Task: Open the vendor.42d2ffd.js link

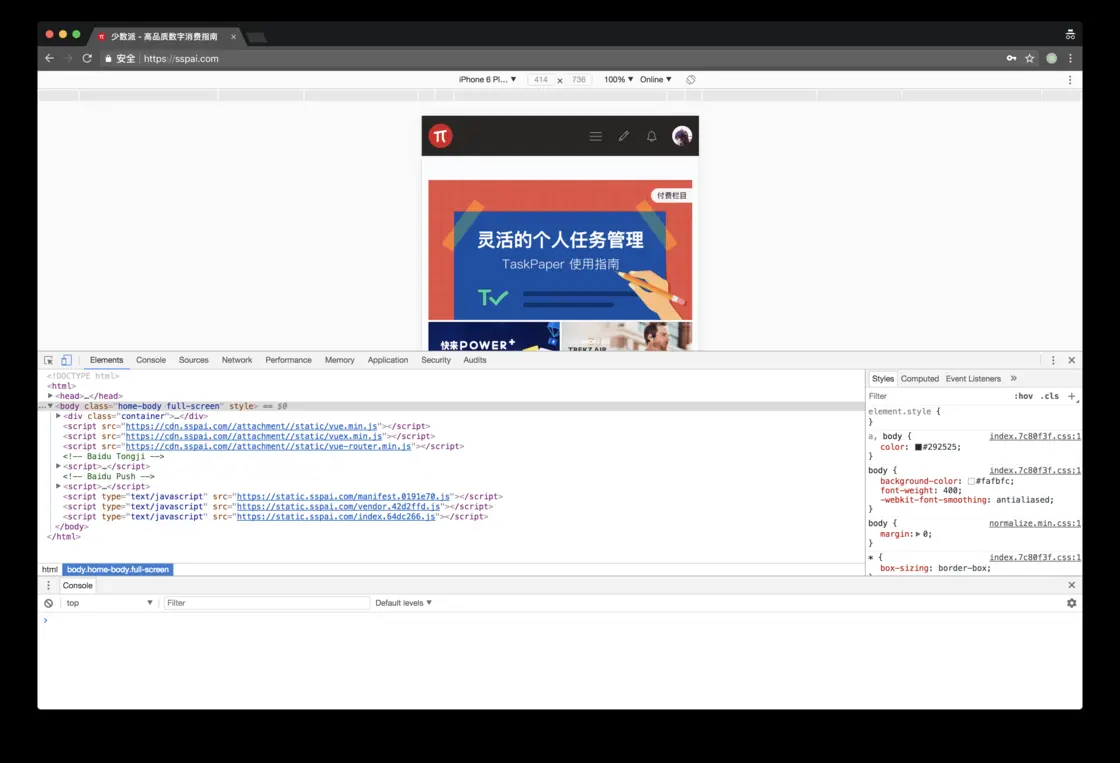Action: click(339, 507)
